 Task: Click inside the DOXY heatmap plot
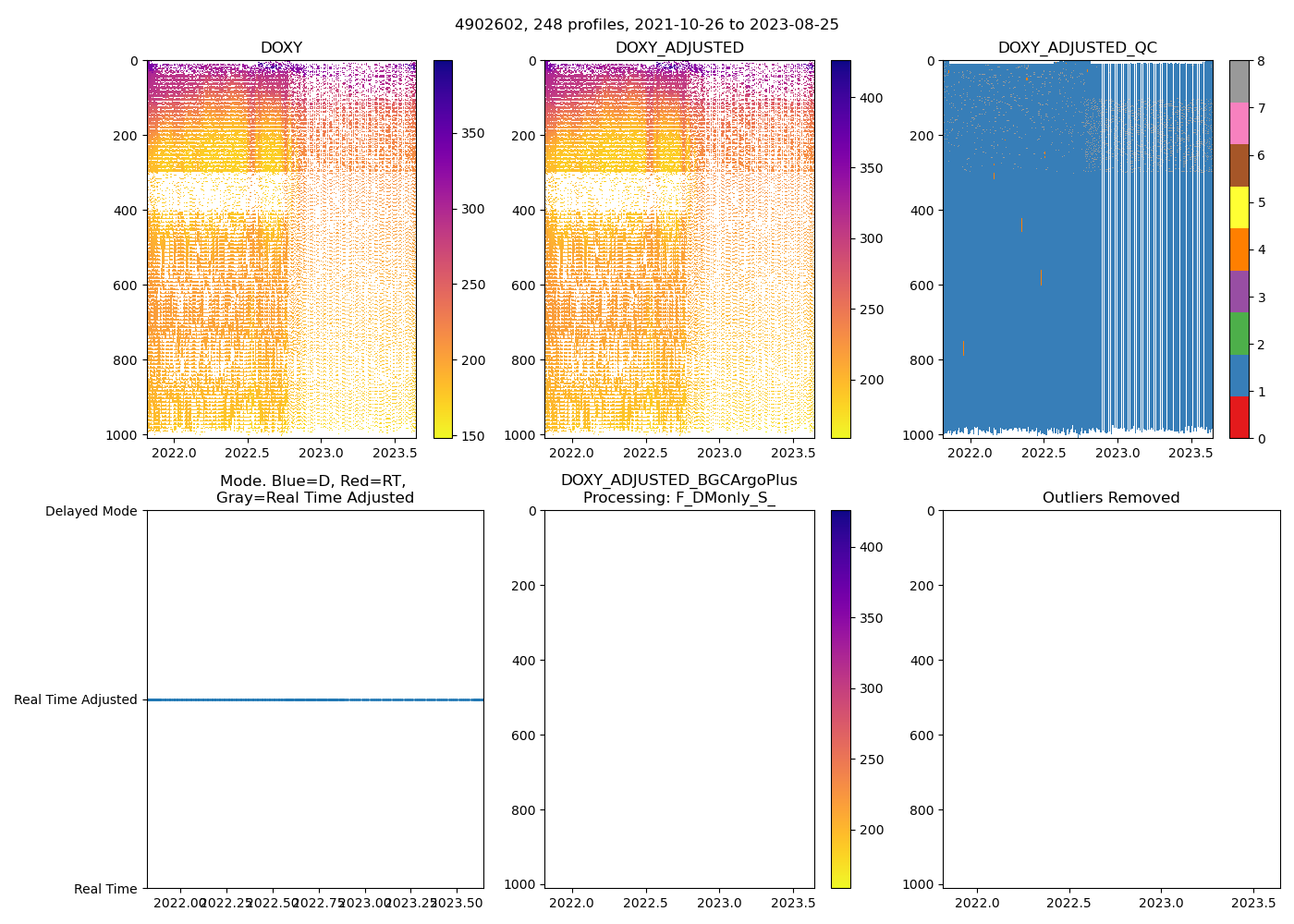281,249
